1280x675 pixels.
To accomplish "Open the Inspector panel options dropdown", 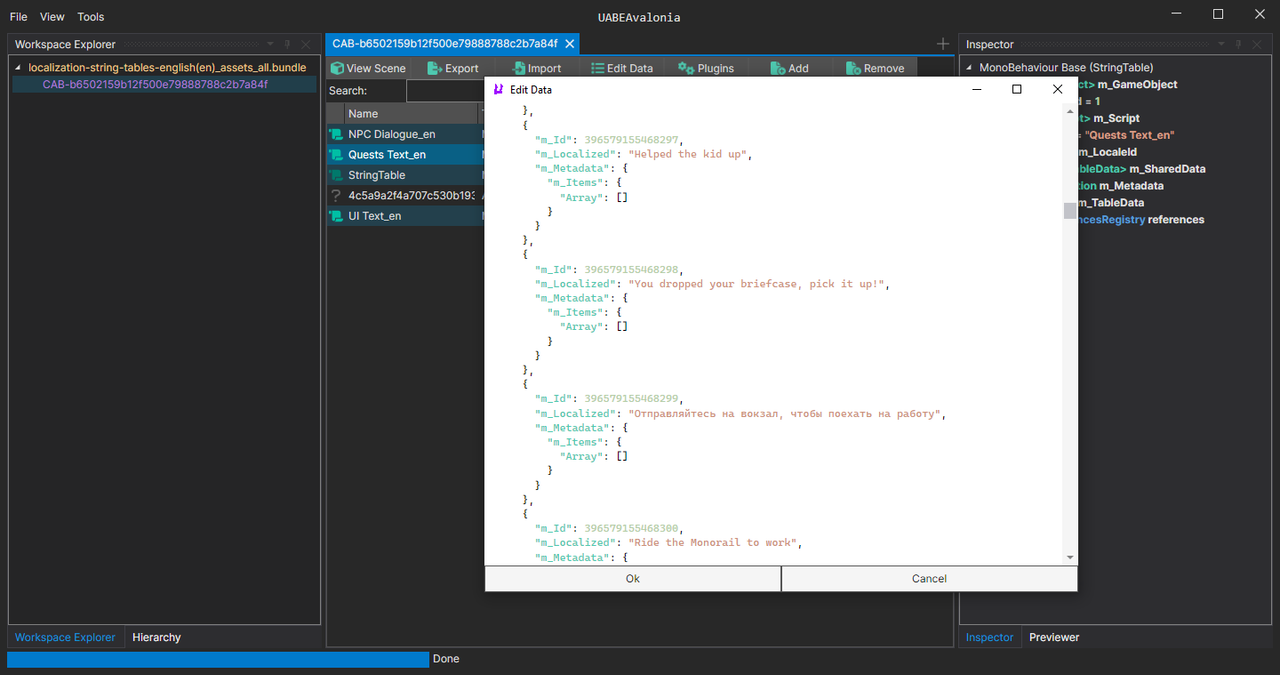I will click(x=1221, y=45).
